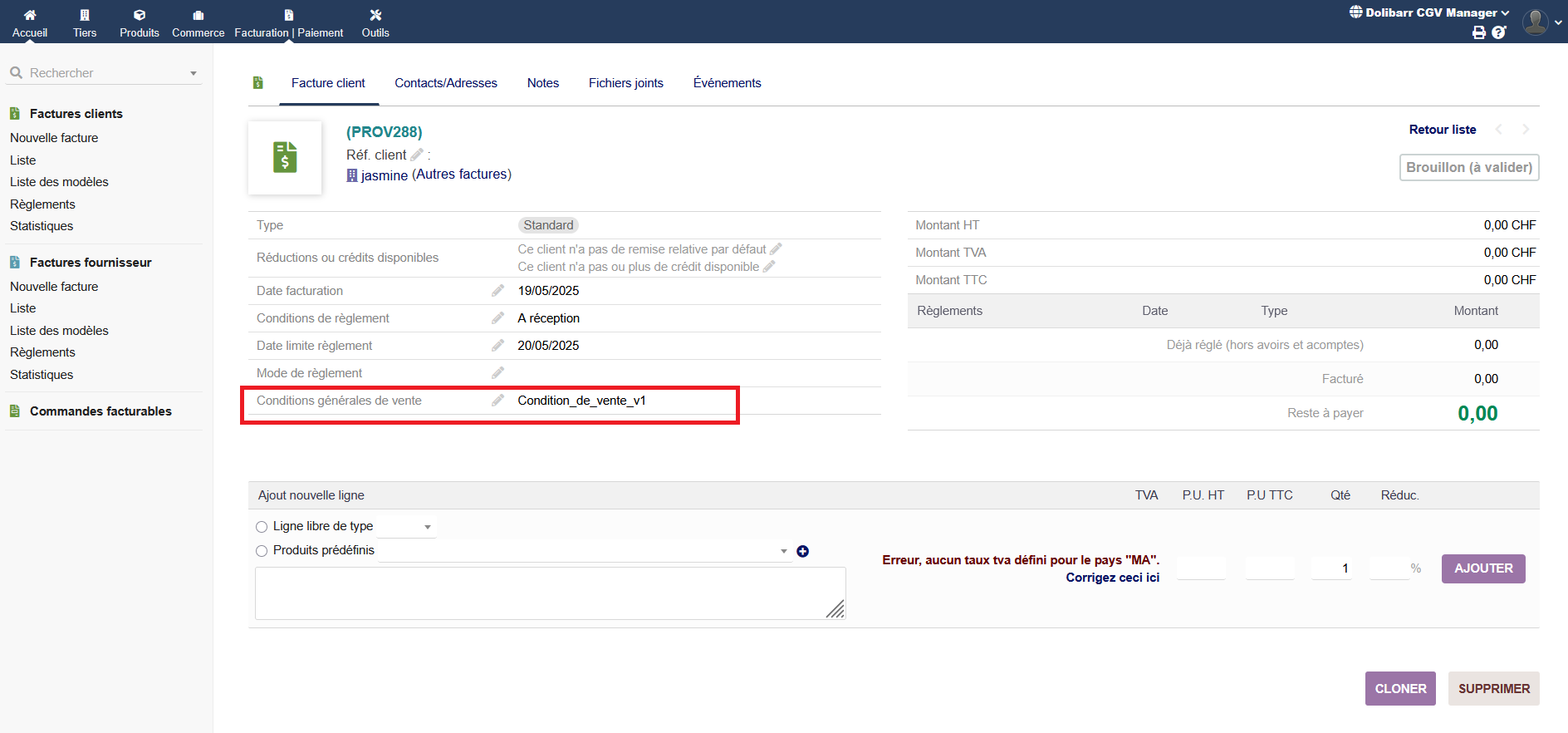Click the print icon in top bar
This screenshot has height=733, width=1568.
point(1478,32)
